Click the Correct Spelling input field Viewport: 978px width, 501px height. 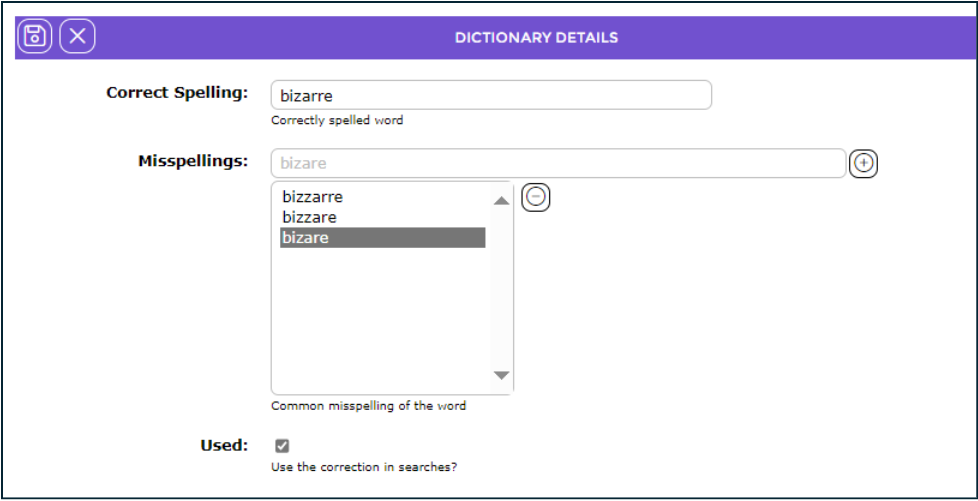click(491, 95)
